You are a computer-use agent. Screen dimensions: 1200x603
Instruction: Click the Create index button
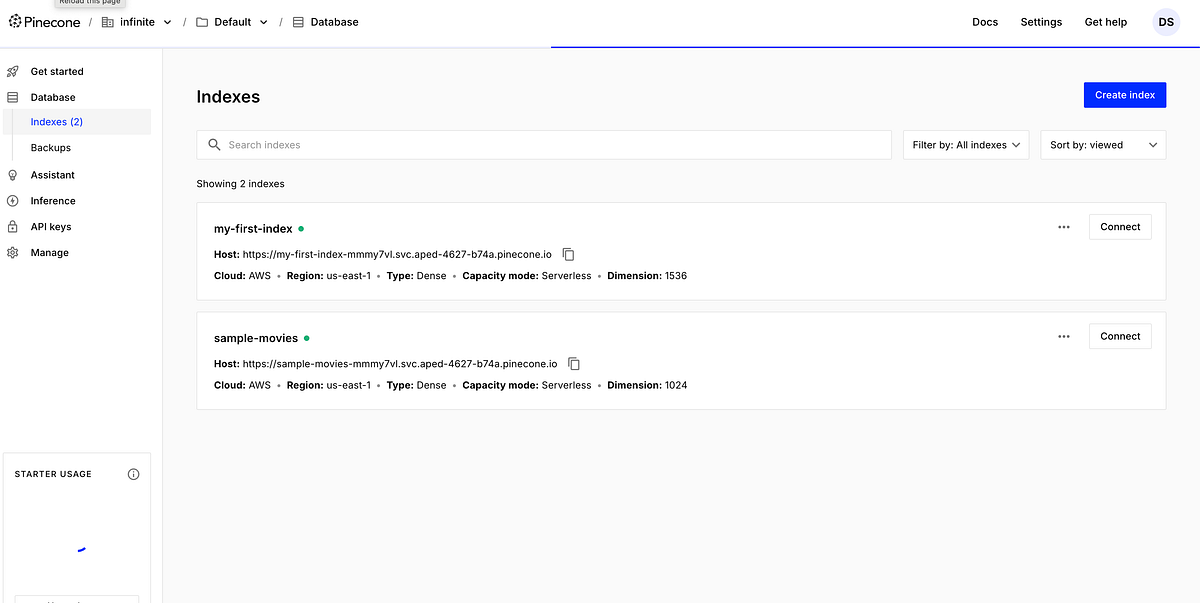tap(1124, 94)
